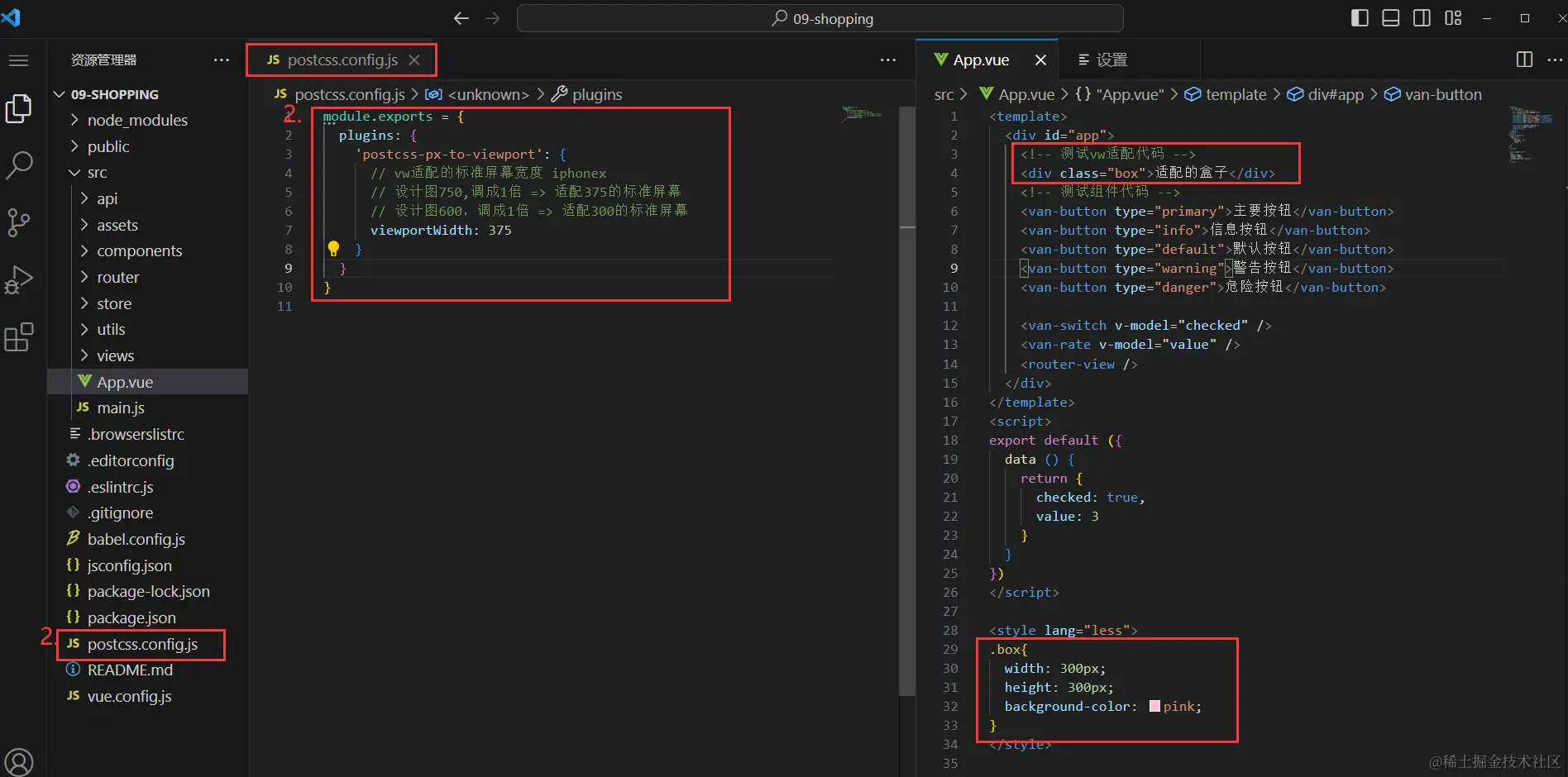The width and height of the screenshot is (1568, 777).
Task: Open the .editorconfig file
Action: click(x=148, y=460)
